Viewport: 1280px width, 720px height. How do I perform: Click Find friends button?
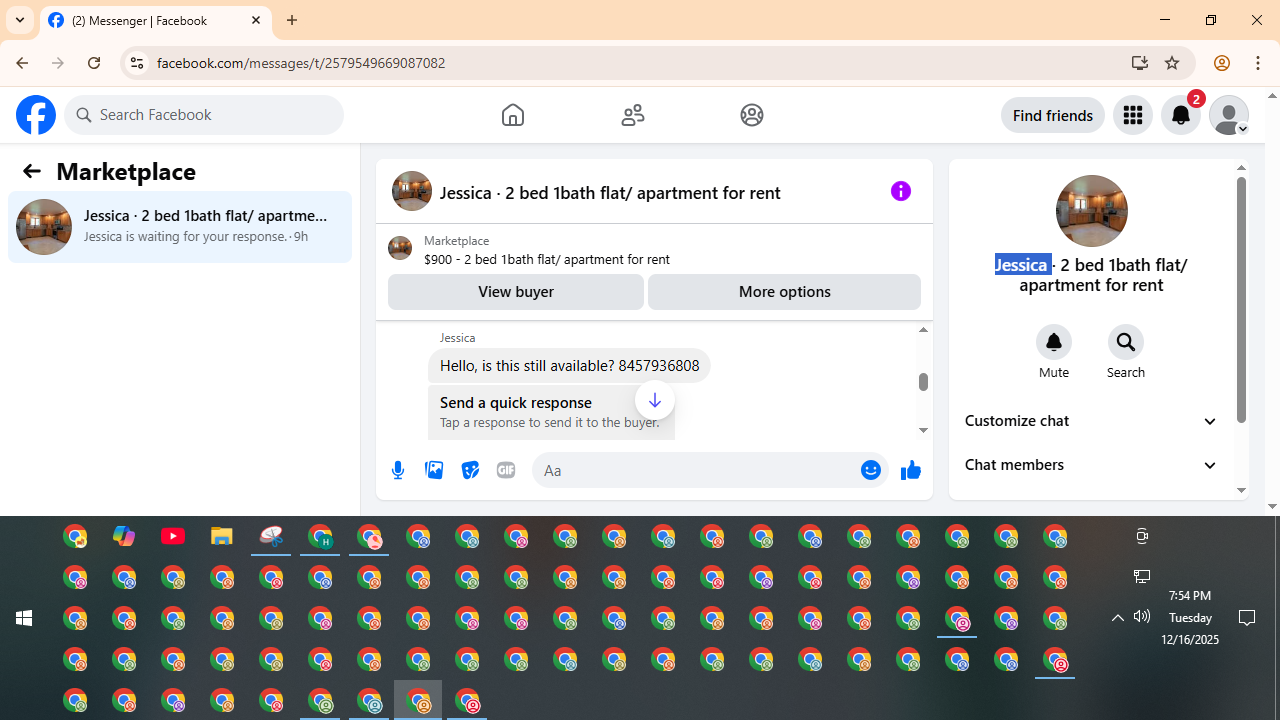tap(1053, 115)
